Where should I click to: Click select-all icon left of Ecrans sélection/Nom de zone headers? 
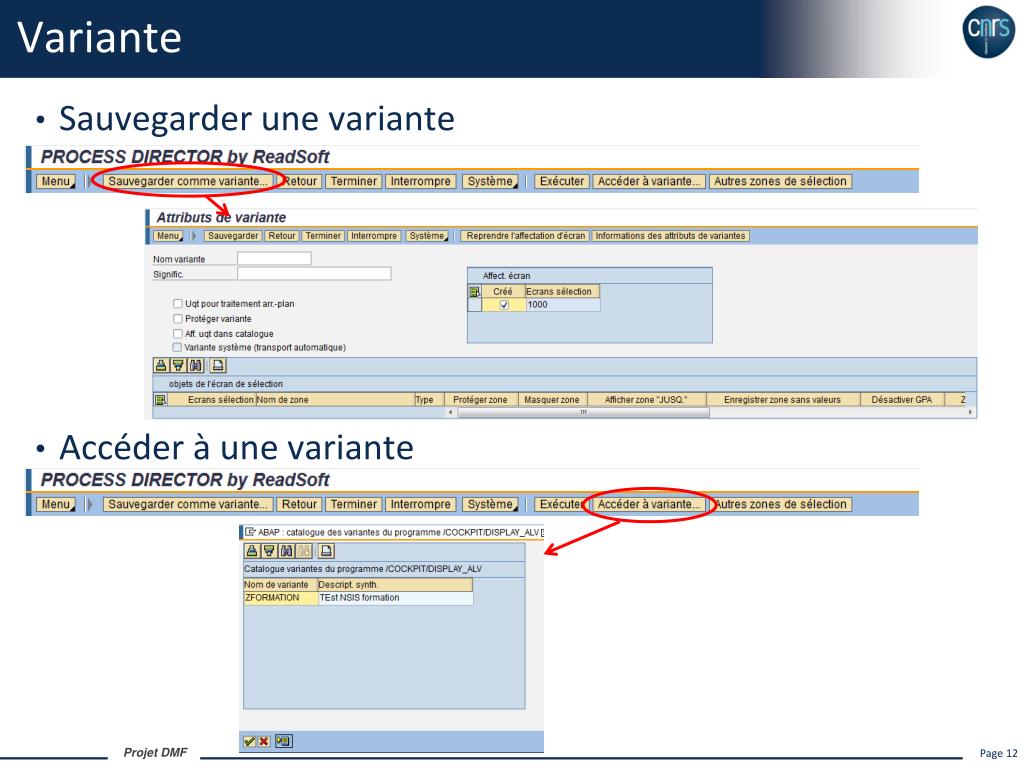coord(160,400)
